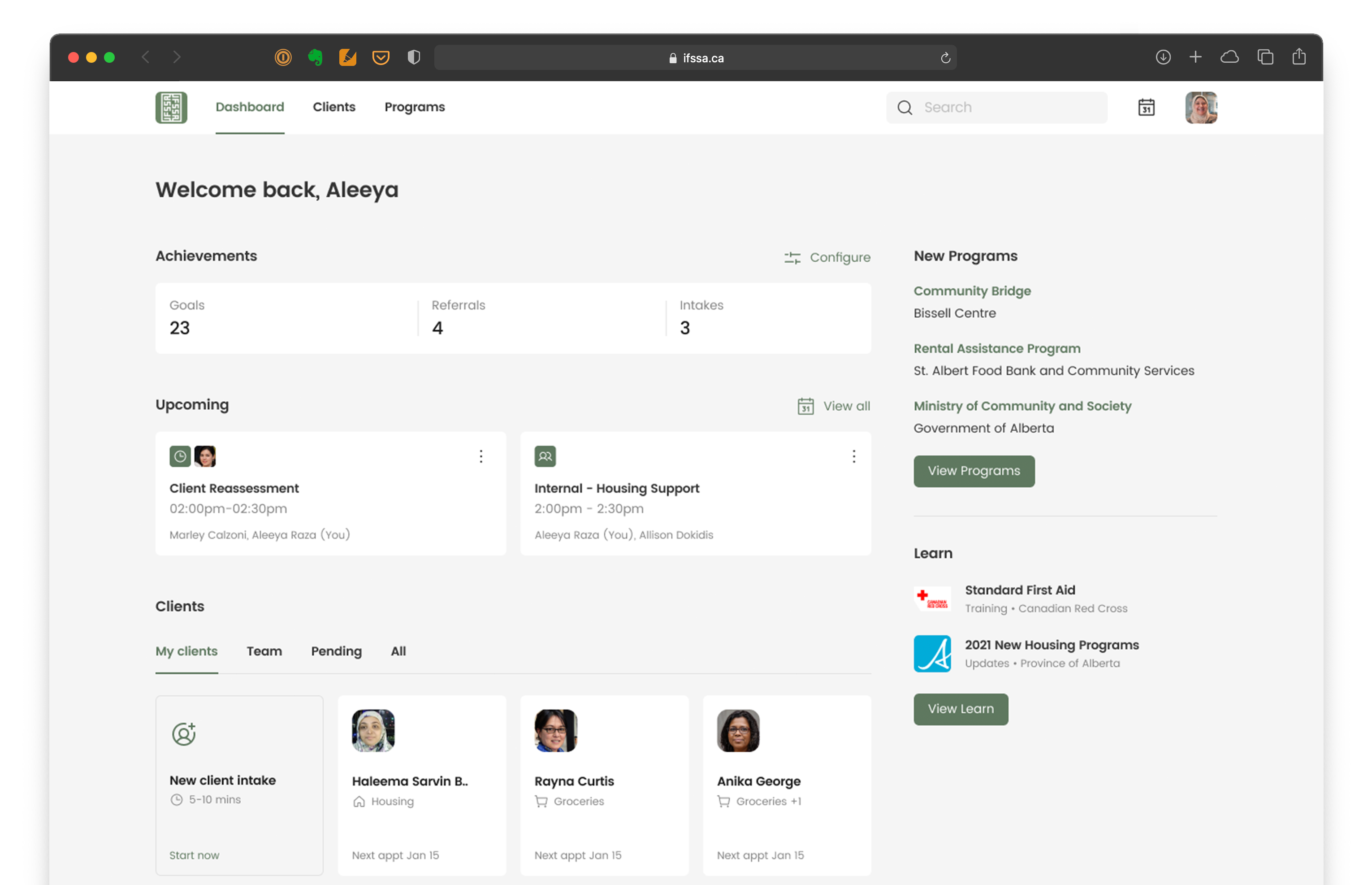The height and width of the screenshot is (885, 1372).
Task: Click Marley Calzoni avatar on reassessment card
Action: pyautogui.click(x=205, y=456)
